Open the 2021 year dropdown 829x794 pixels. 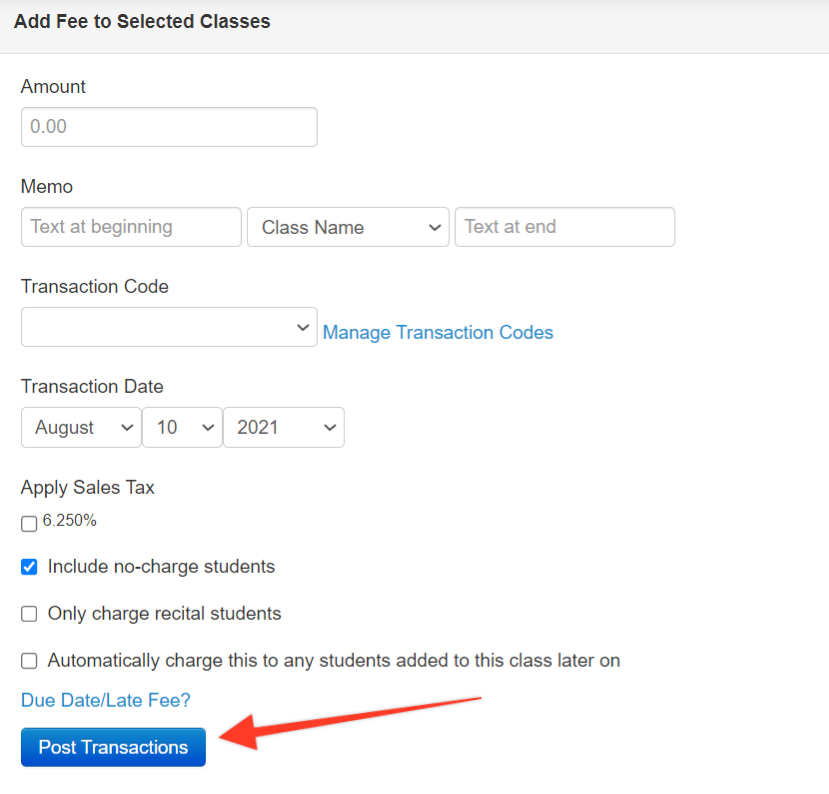pos(284,427)
